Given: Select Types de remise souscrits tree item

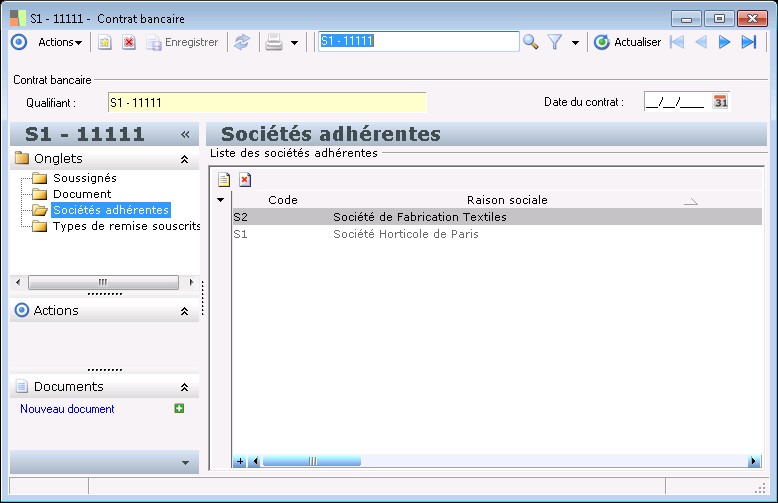Looking at the screenshot, I should [x=126, y=226].
